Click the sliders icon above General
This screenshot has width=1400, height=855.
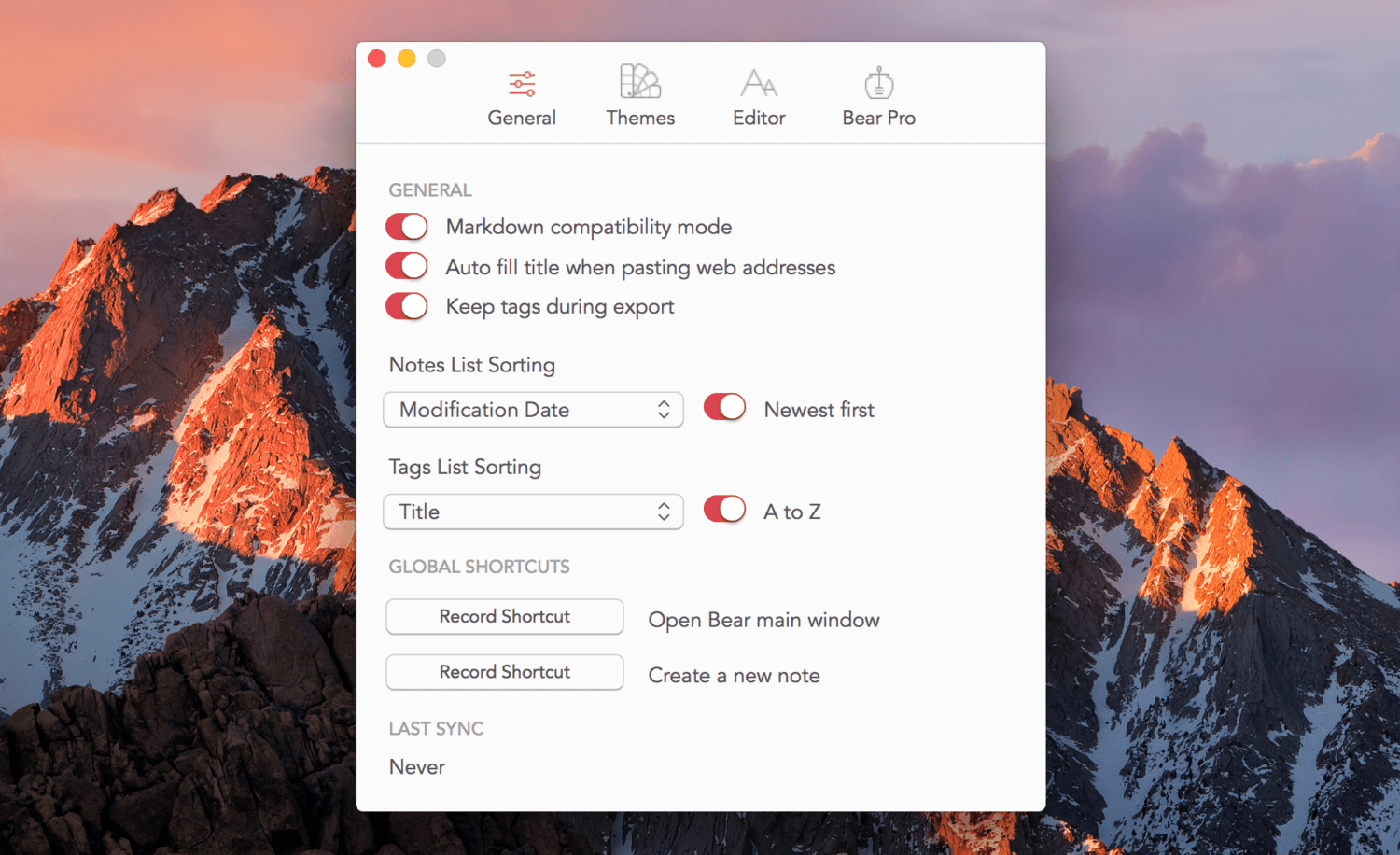(522, 84)
